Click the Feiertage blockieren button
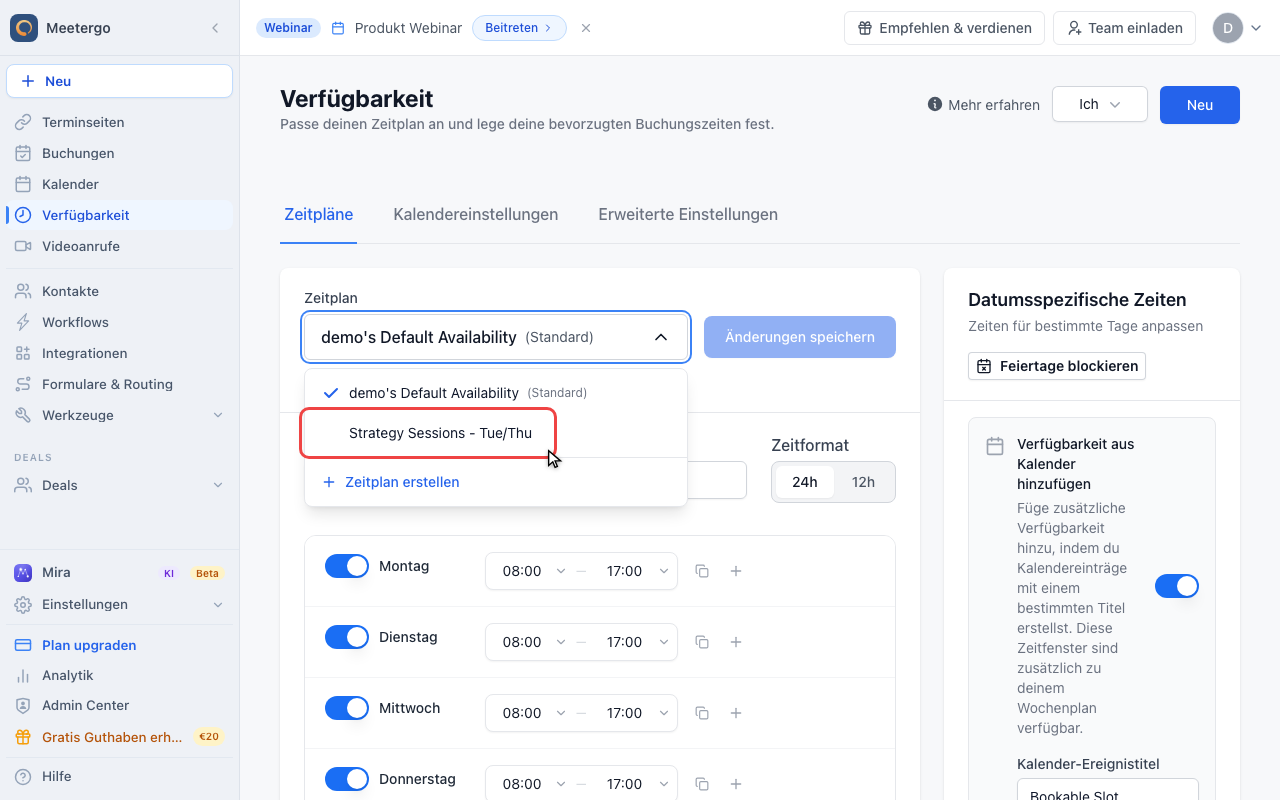 point(1057,366)
